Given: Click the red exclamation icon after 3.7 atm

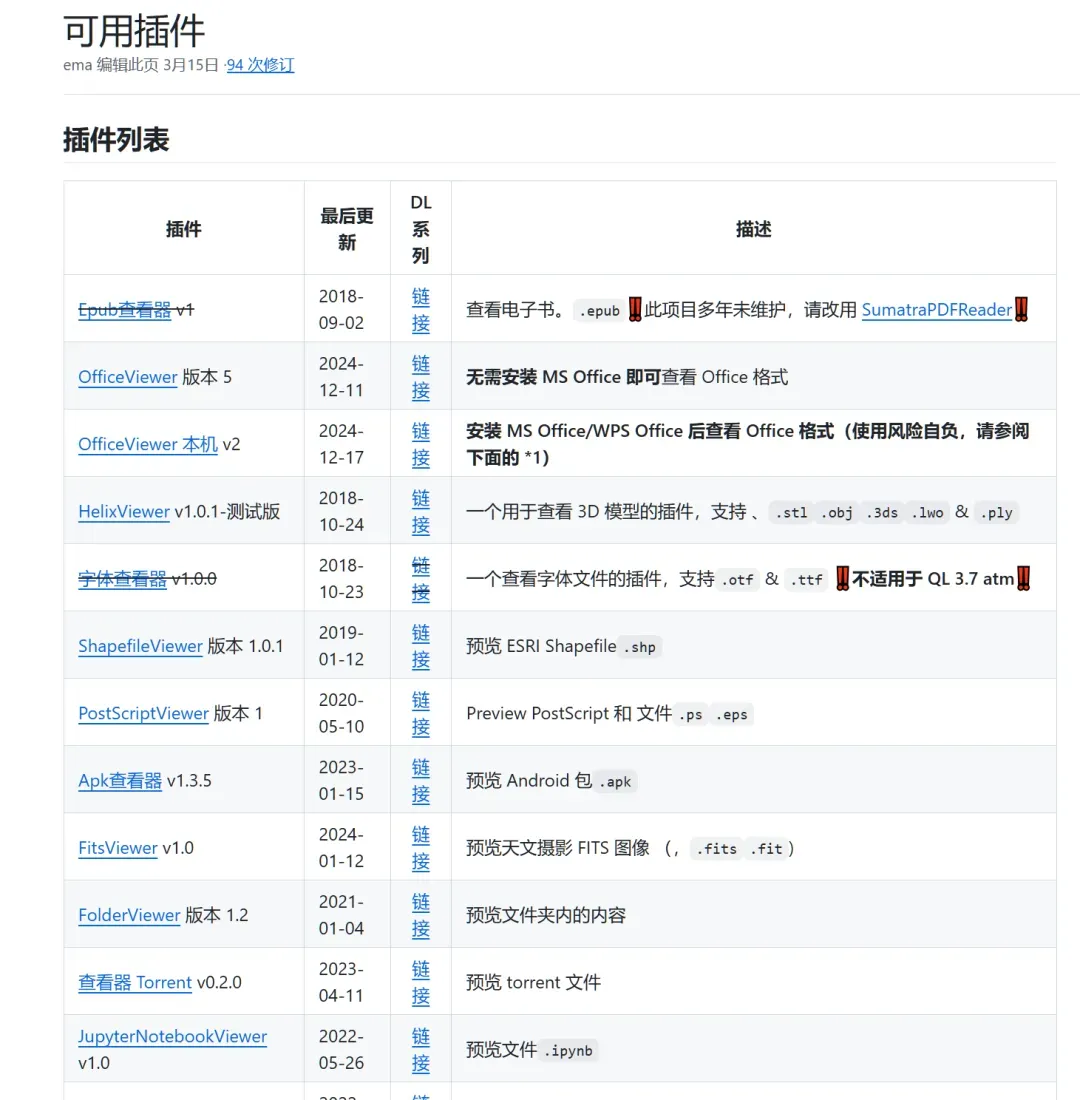Looking at the screenshot, I should pyautogui.click(x=1024, y=579).
